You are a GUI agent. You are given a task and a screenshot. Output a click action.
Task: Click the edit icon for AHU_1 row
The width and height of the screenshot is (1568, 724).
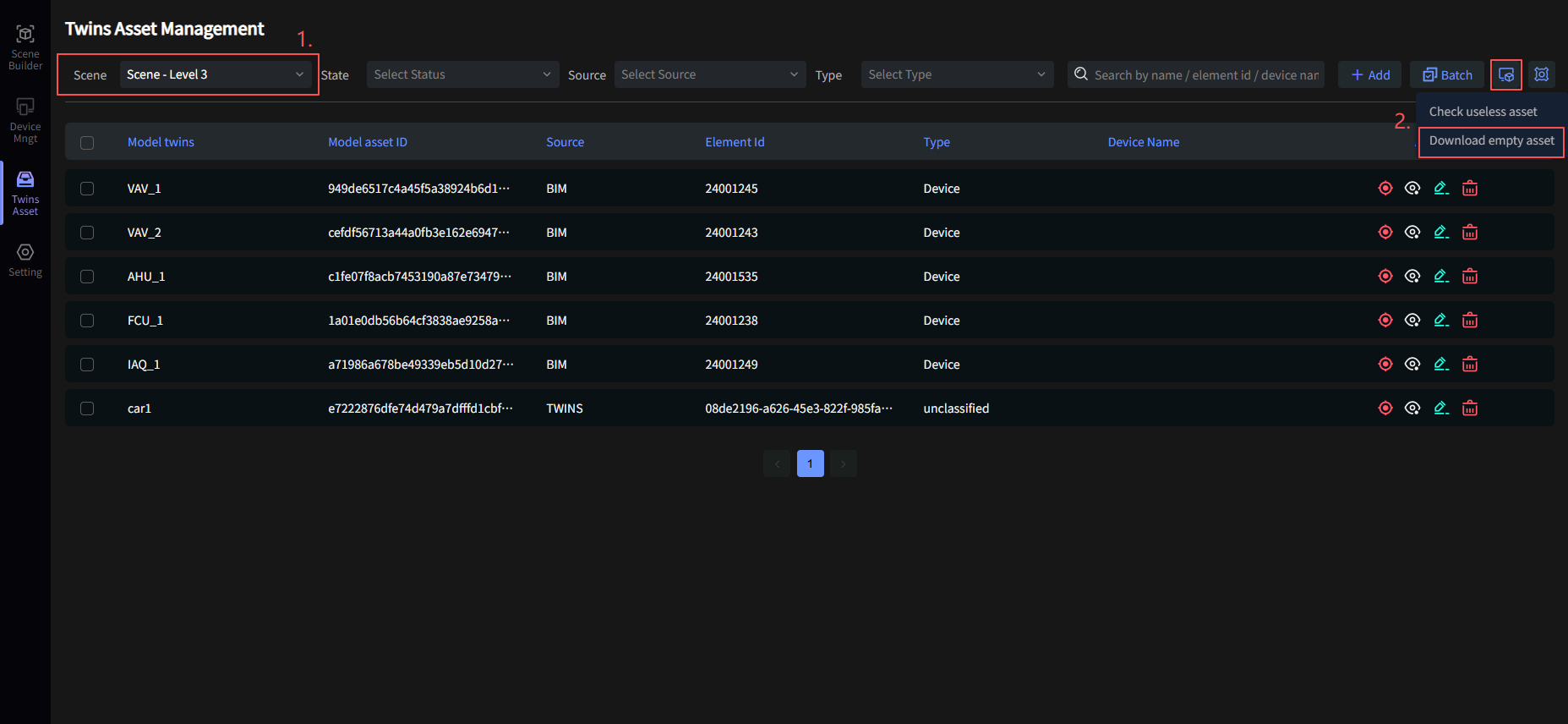(1441, 276)
